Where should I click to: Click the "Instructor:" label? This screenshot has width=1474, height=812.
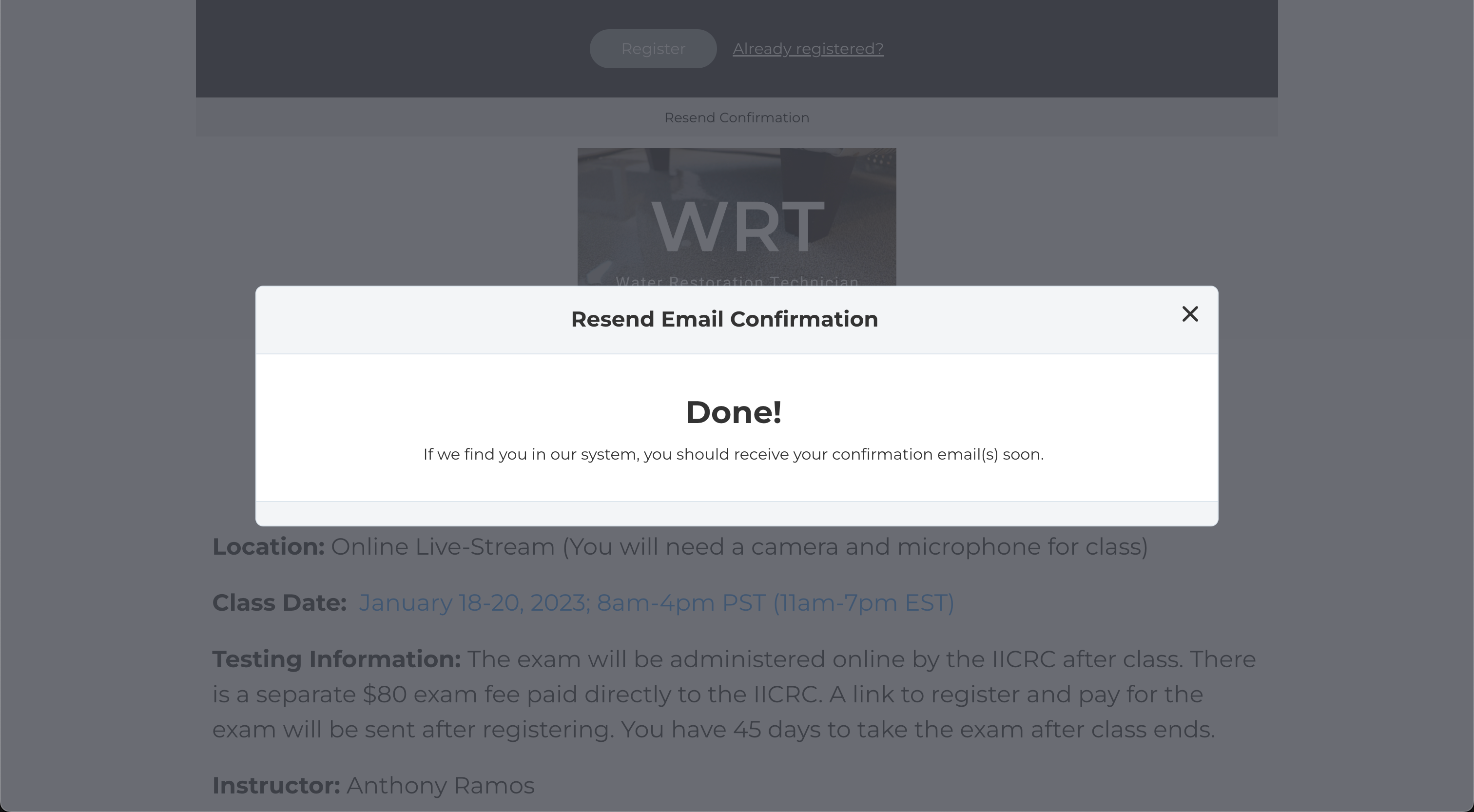[x=276, y=786]
